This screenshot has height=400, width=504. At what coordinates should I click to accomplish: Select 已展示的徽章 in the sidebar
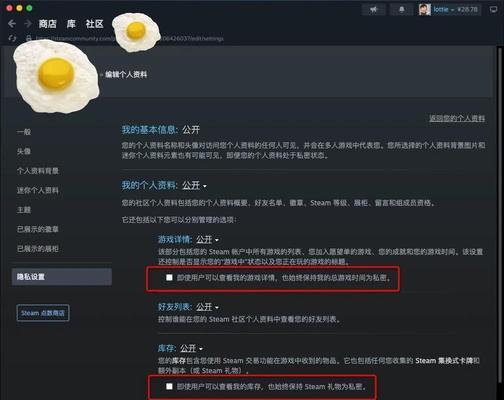click(x=38, y=229)
